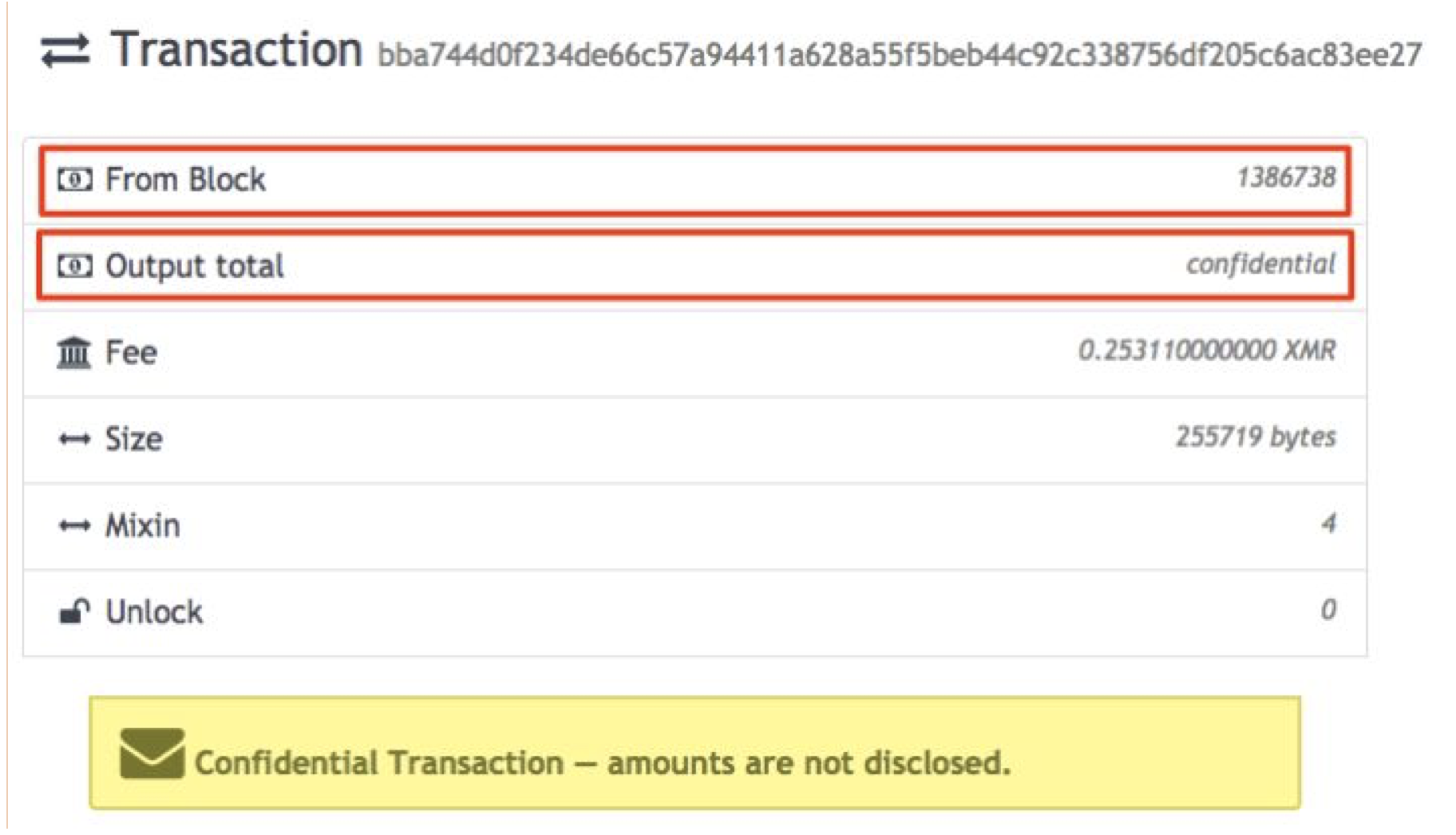Click the Output total label
Image resolution: width=1456 pixels, height=835 pixels.
194,266
